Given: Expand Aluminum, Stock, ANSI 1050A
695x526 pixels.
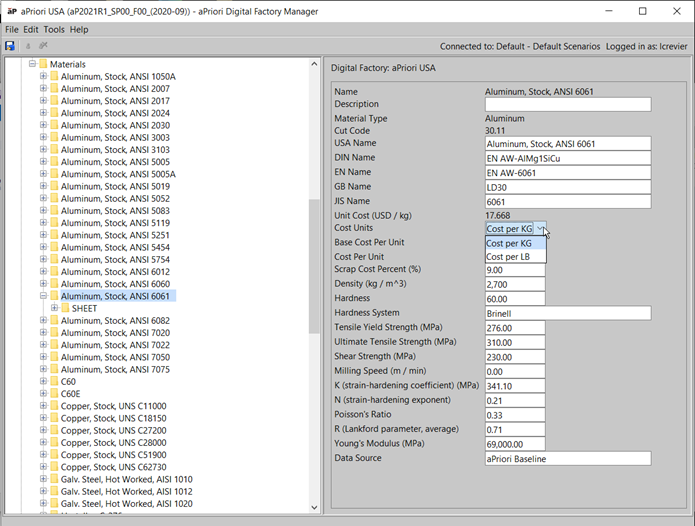Looking at the screenshot, I should click(43, 76).
